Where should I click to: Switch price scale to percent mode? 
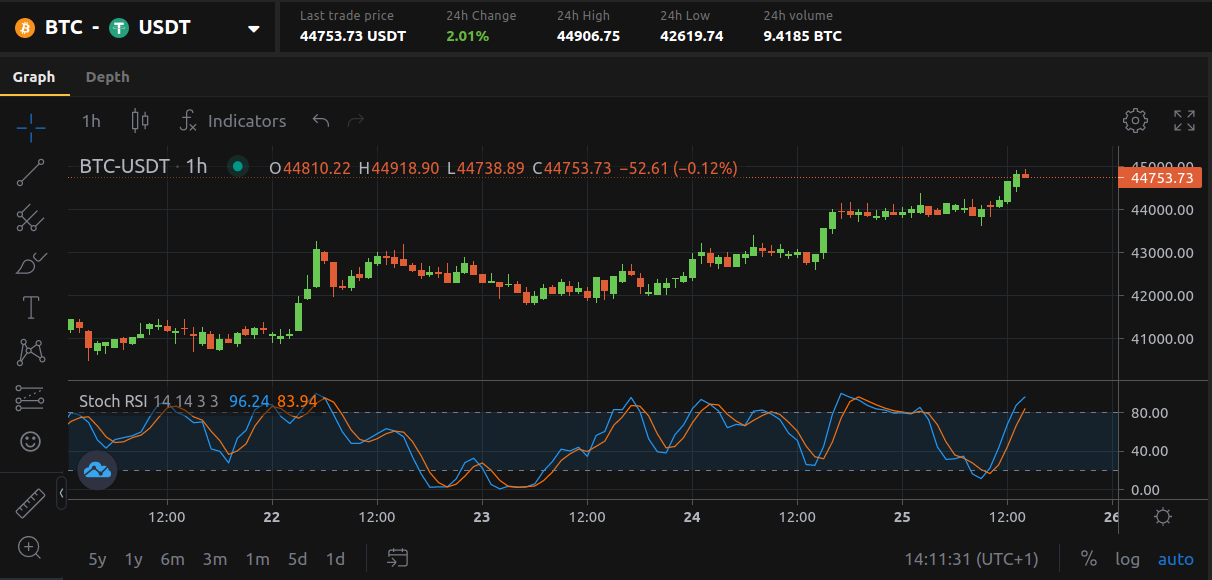point(1090,559)
